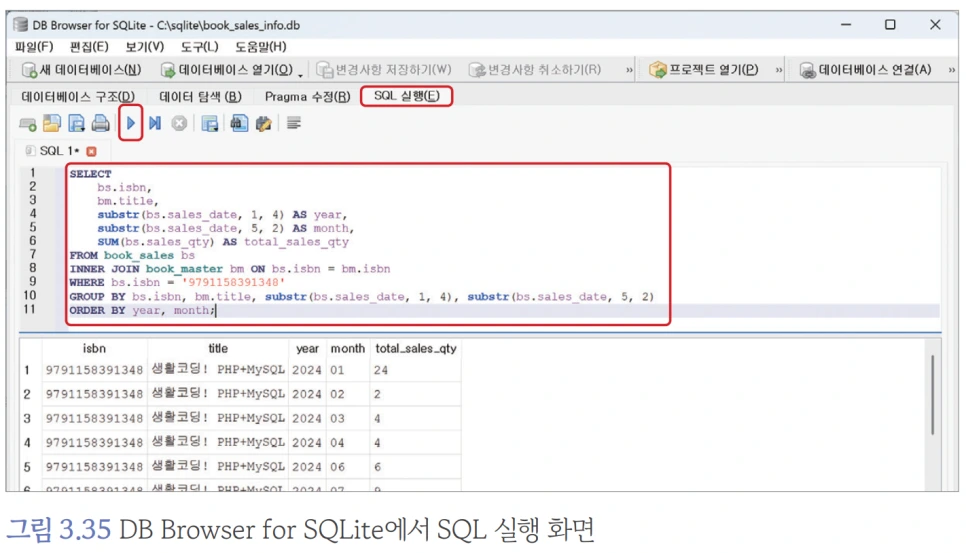The image size is (966, 553).
Task: Open SQL file with folder icon
Action: click(x=52, y=124)
